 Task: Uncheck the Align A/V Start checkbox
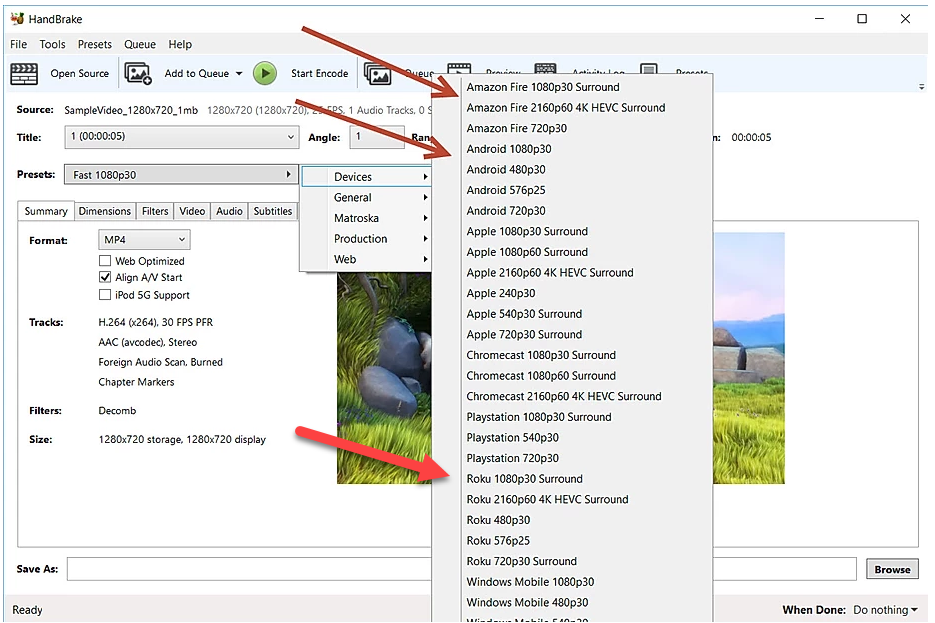(x=105, y=277)
